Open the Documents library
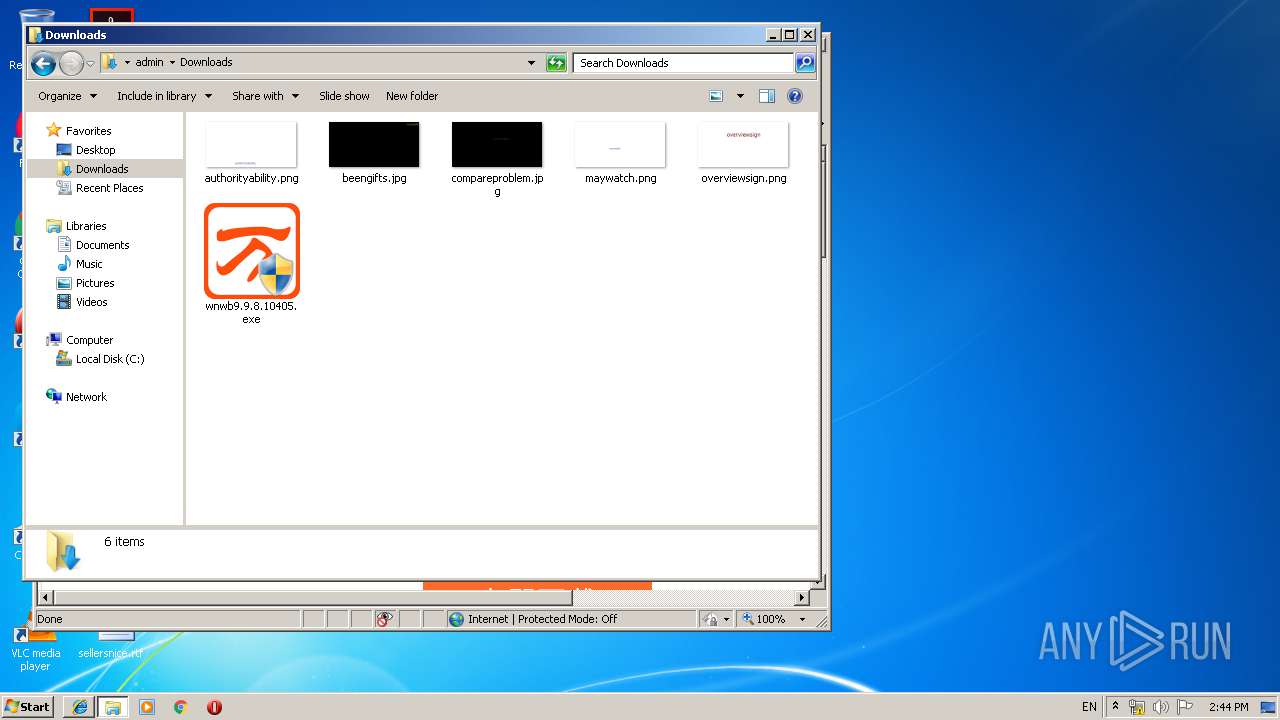 [102, 245]
